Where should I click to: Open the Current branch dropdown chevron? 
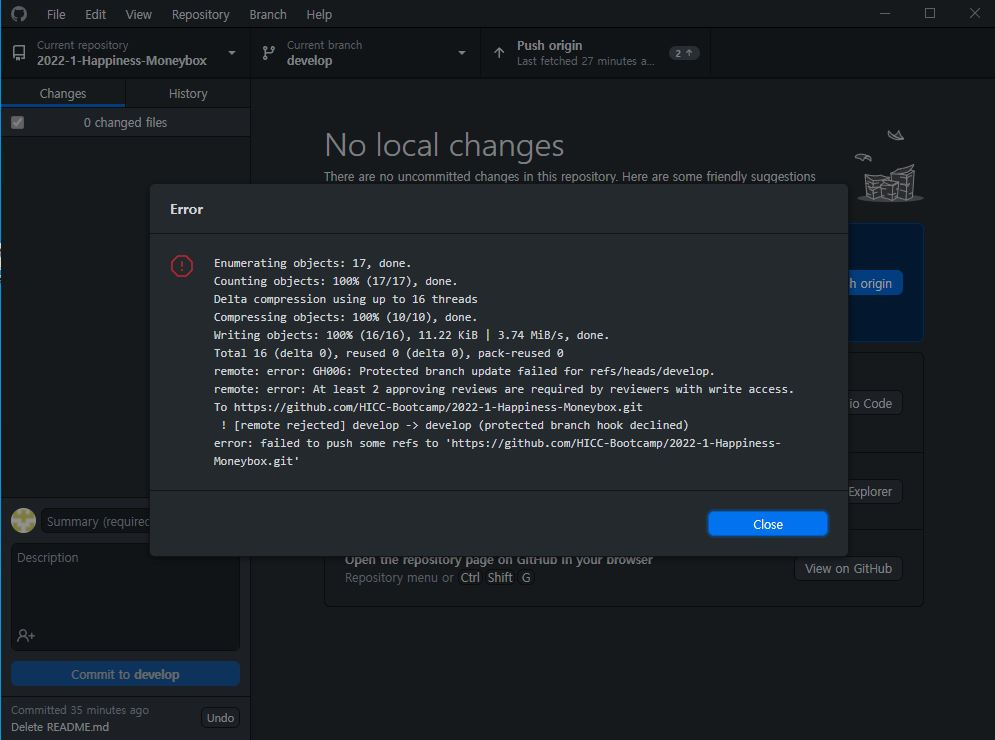(461, 52)
